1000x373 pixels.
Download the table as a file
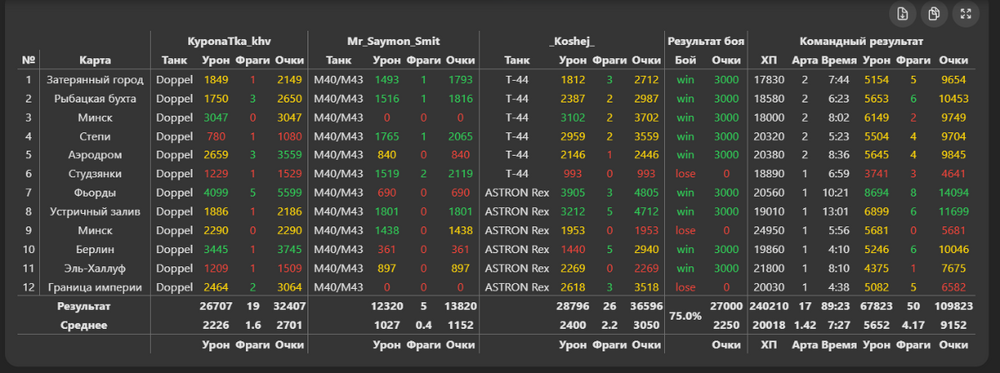[903, 14]
